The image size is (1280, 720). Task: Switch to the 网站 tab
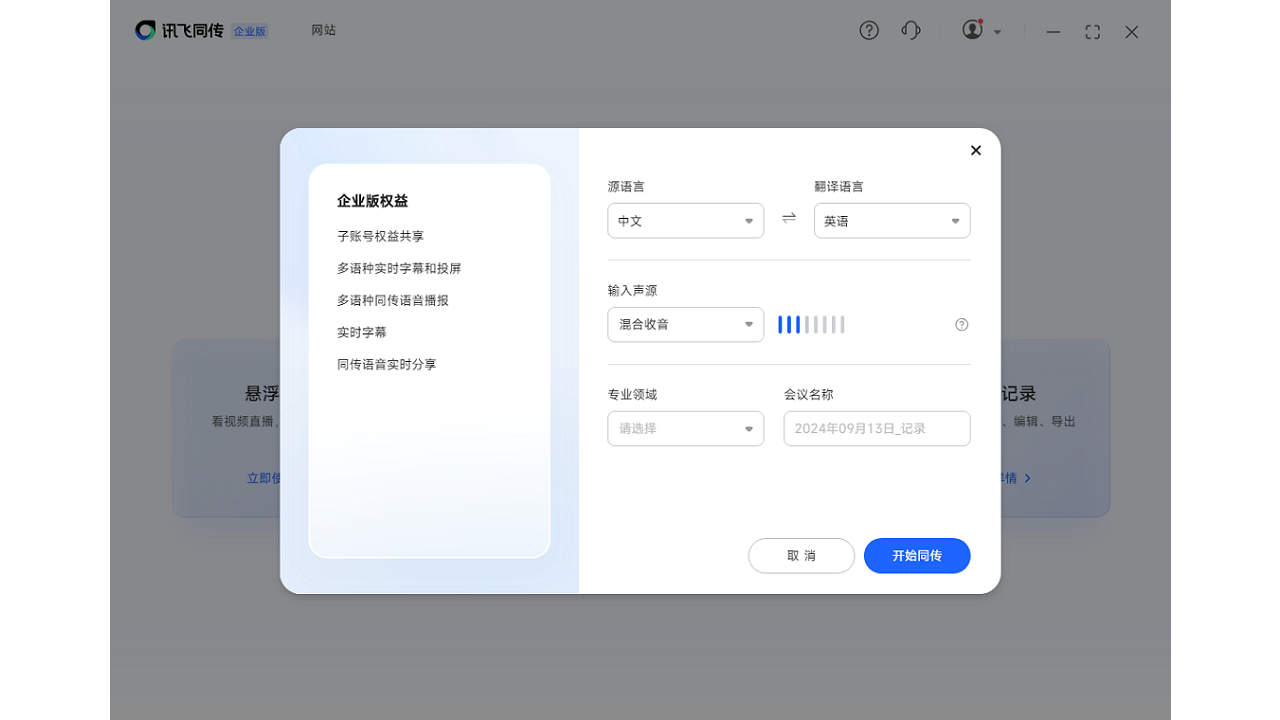point(323,30)
